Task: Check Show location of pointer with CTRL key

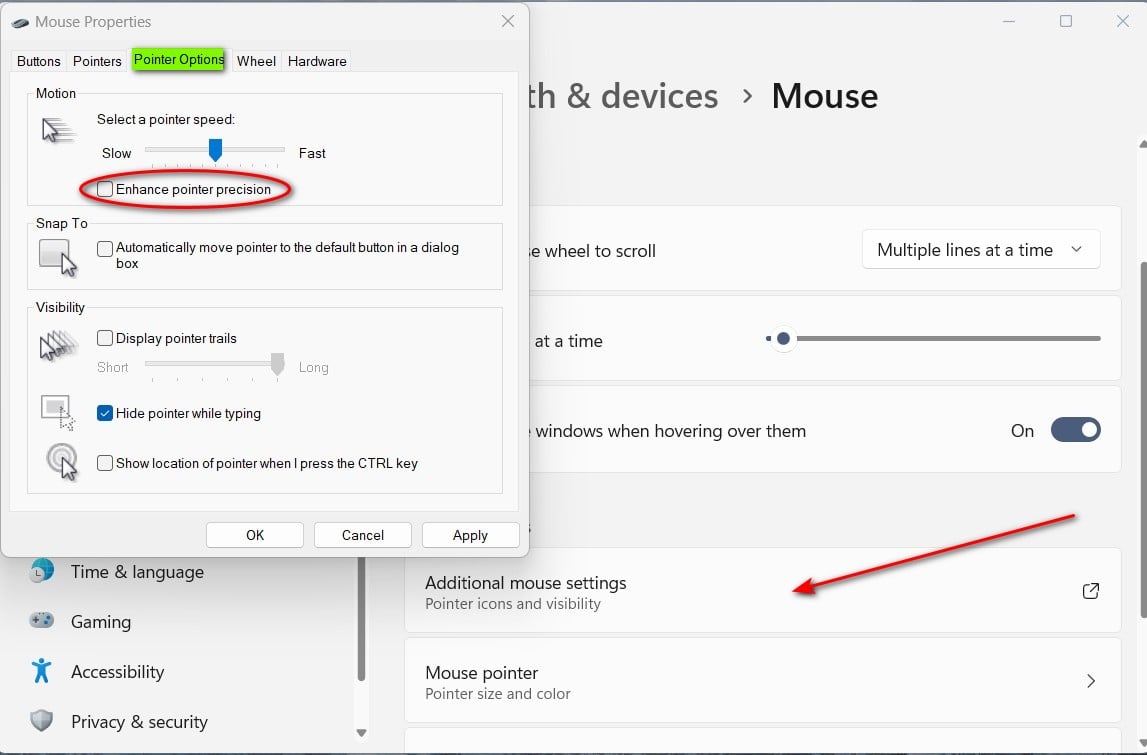Action: [x=104, y=463]
